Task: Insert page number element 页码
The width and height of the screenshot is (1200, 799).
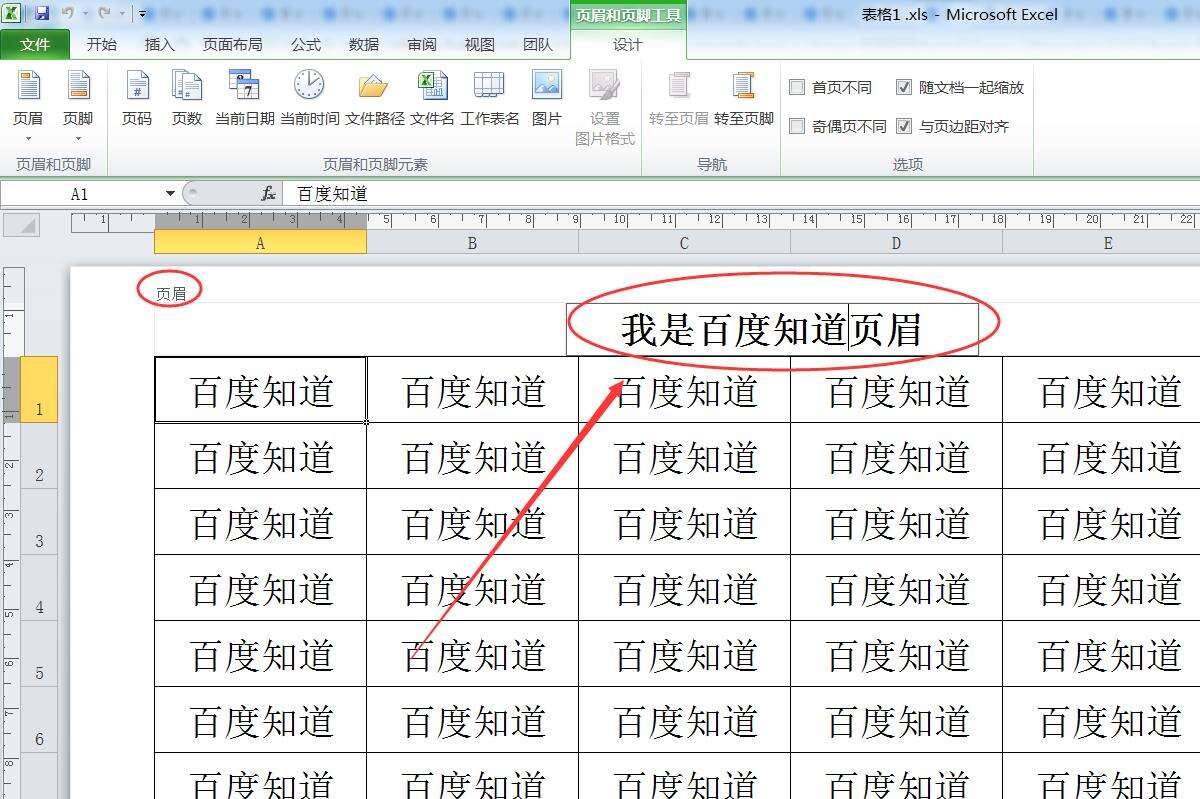Action: (x=137, y=98)
